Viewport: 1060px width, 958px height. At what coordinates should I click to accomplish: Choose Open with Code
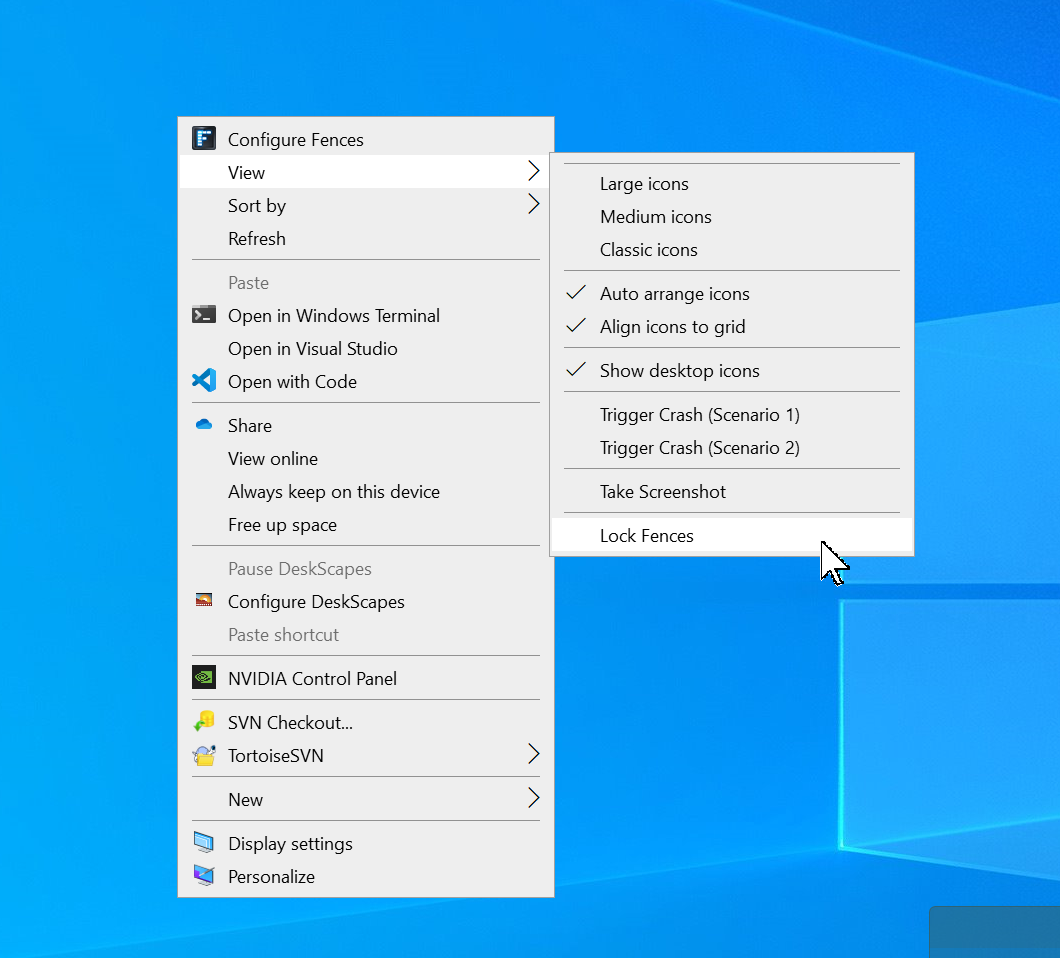tap(366, 381)
